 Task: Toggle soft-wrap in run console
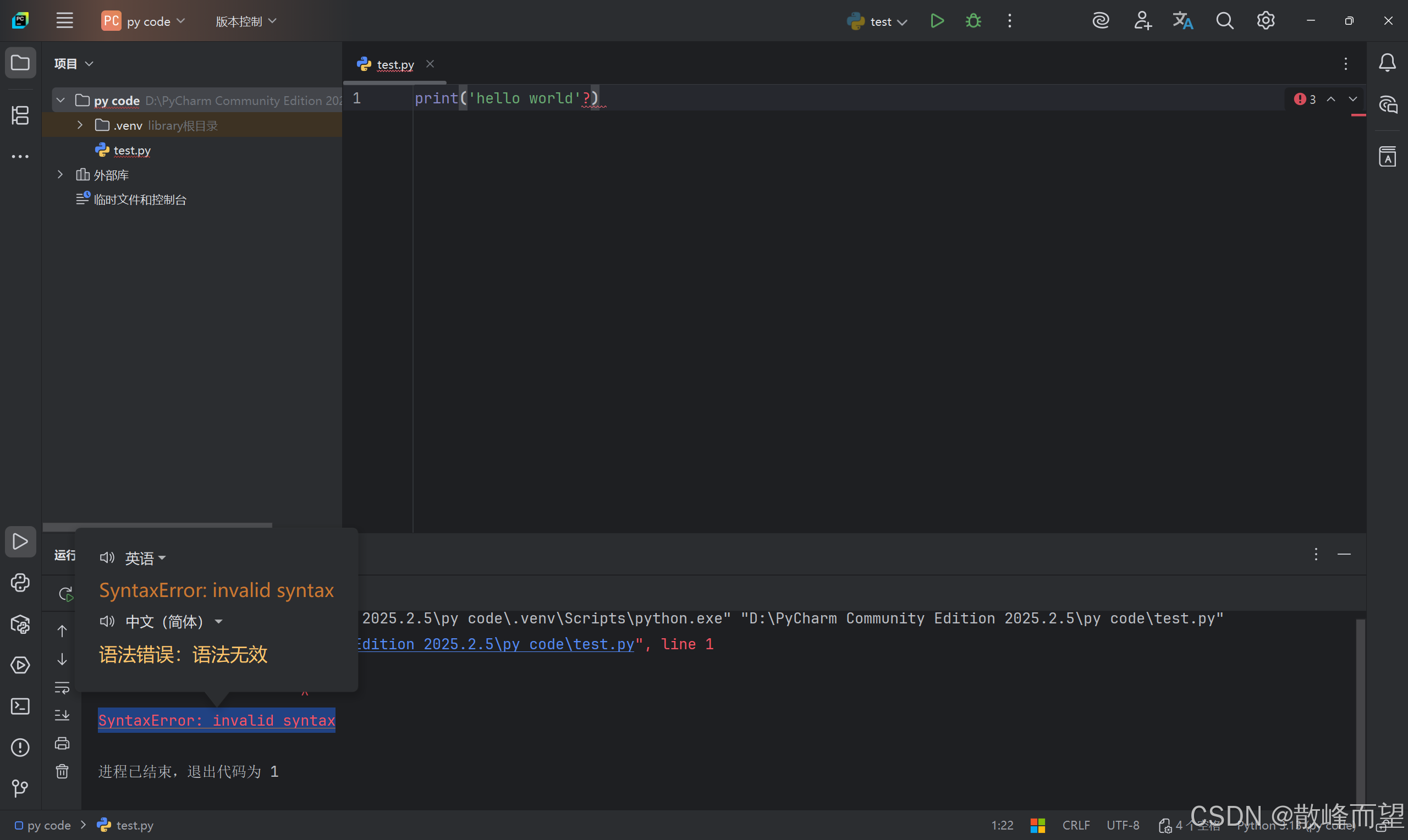pyautogui.click(x=62, y=688)
